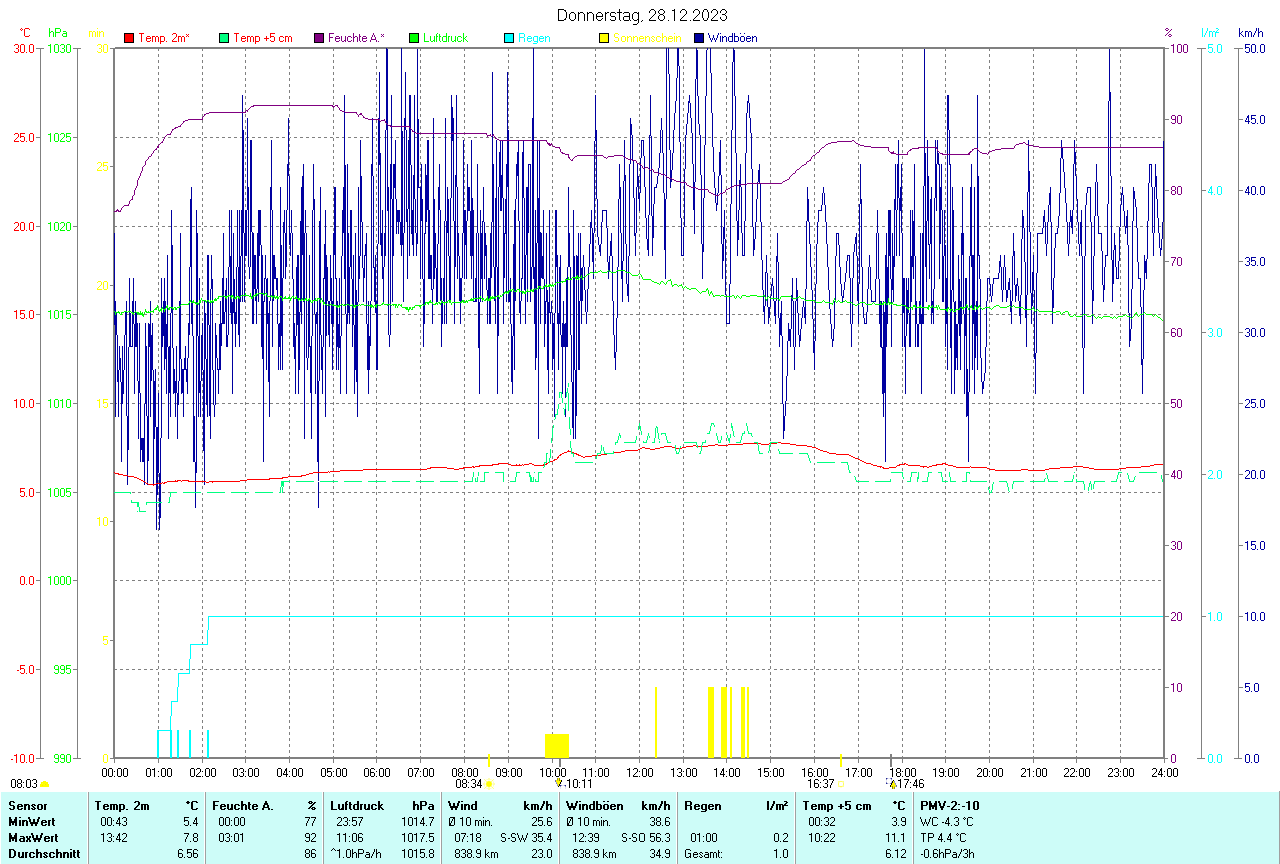Click the gust average value '34.9'
The height and width of the screenshot is (864, 1280).
[659, 854]
